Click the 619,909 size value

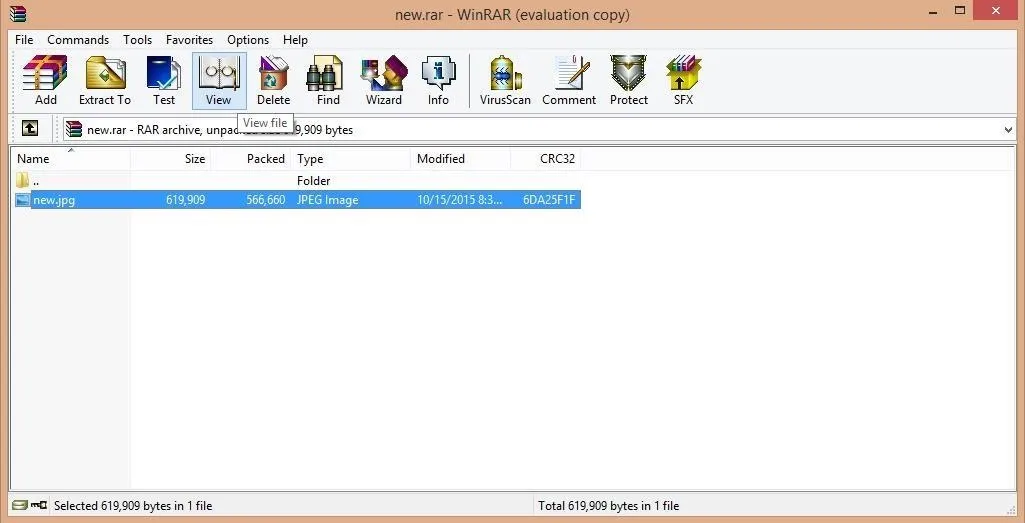coord(185,200)
